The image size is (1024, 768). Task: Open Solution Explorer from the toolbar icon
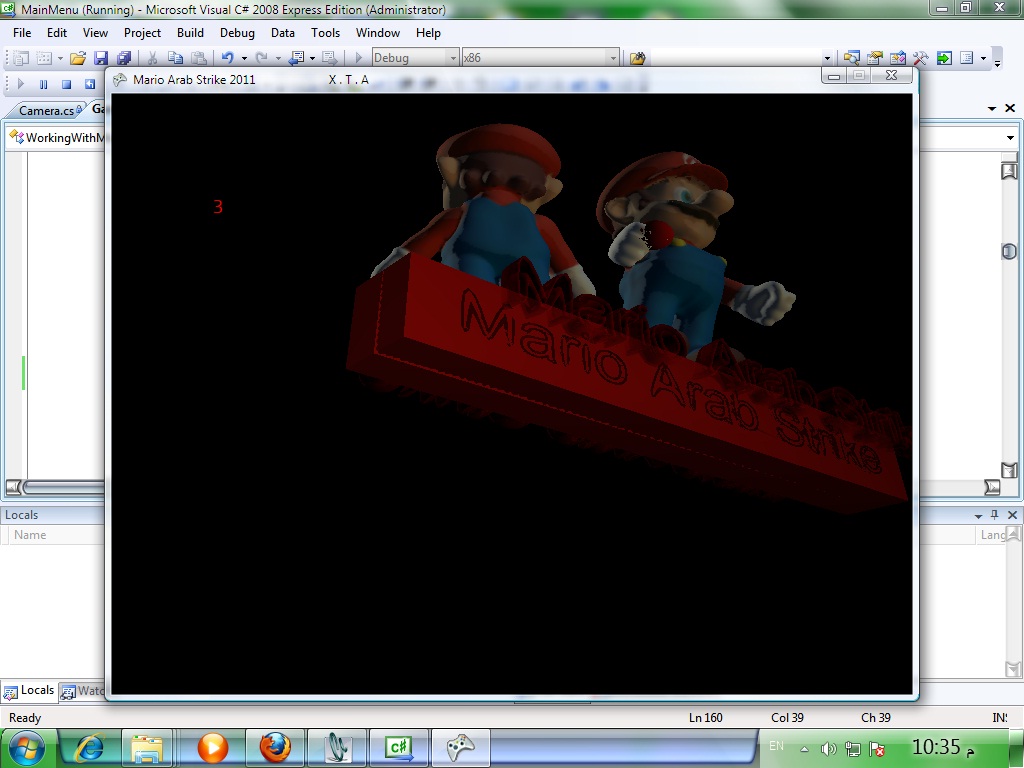tap(851, 58)
